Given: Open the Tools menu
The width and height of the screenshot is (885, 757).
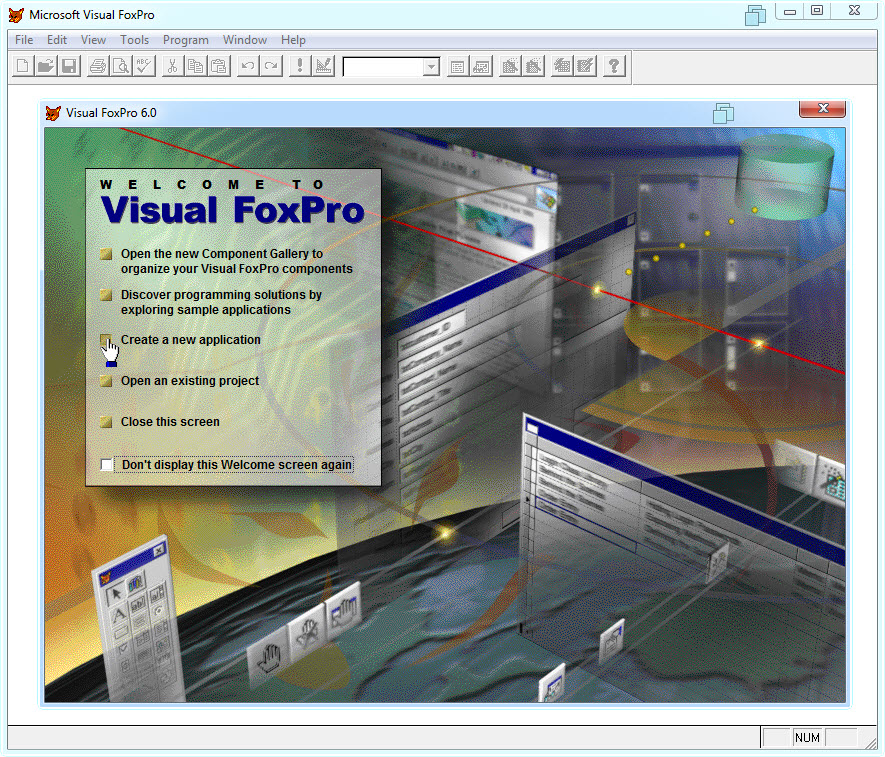Looking at the screenshot, I should (x=134, y=40).
